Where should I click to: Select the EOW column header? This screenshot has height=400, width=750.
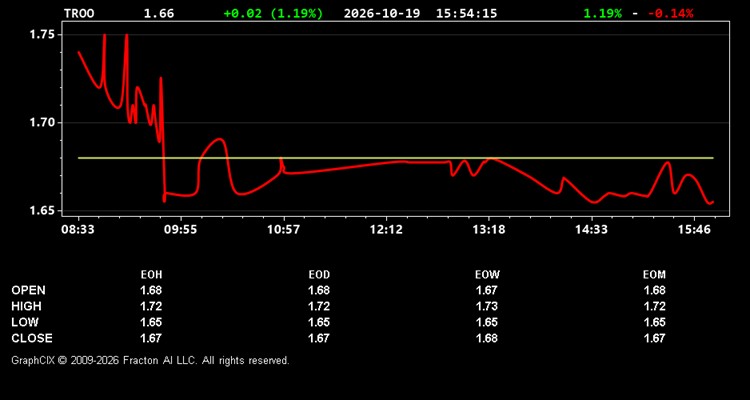487,275
